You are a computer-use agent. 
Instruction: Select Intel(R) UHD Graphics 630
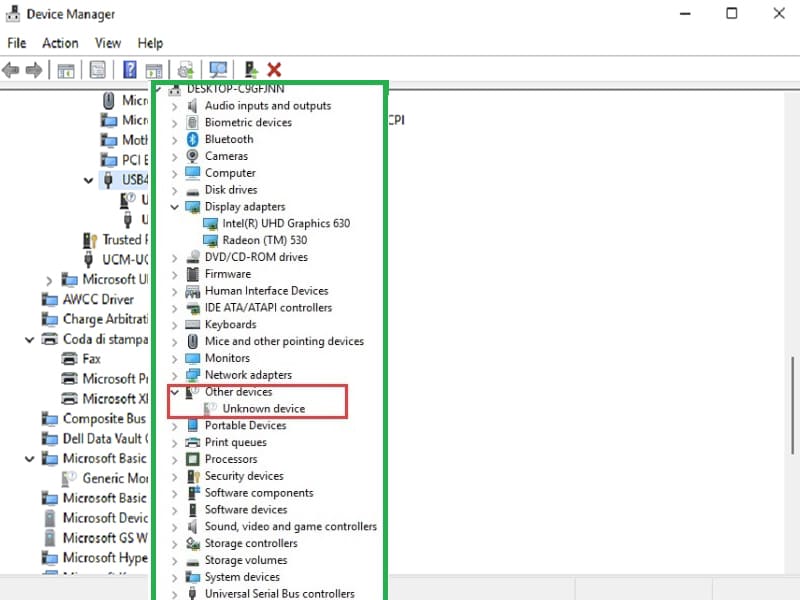pos(286,223)
